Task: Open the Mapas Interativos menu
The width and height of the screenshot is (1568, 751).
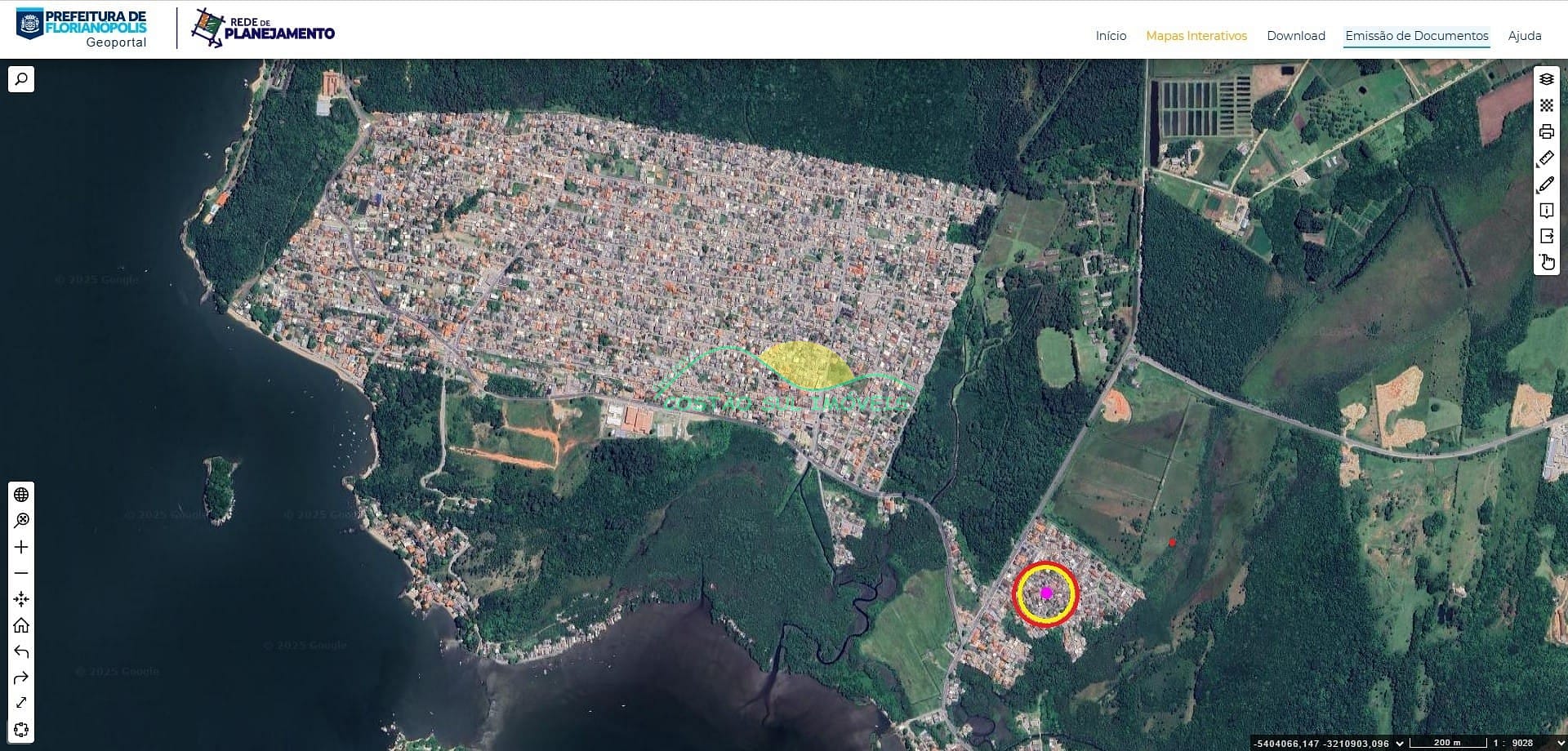Action: (x=1196, y=36)
